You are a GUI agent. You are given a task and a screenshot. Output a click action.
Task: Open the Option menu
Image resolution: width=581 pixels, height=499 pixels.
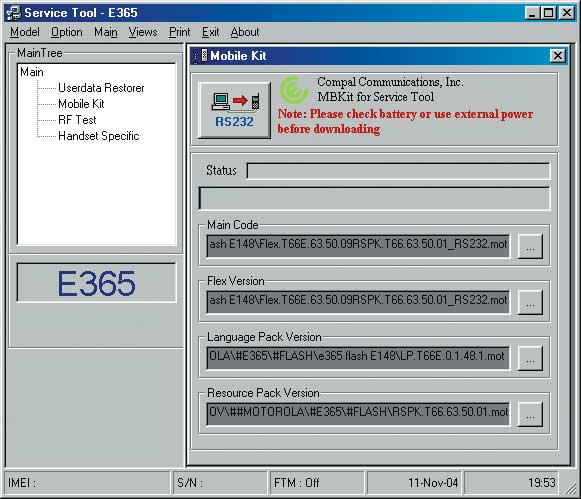(x=67, y=32)
